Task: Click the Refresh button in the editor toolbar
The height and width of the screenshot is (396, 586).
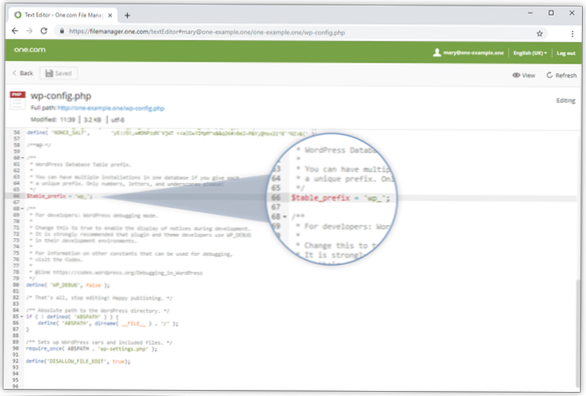Action: click(x=561, y=75)
